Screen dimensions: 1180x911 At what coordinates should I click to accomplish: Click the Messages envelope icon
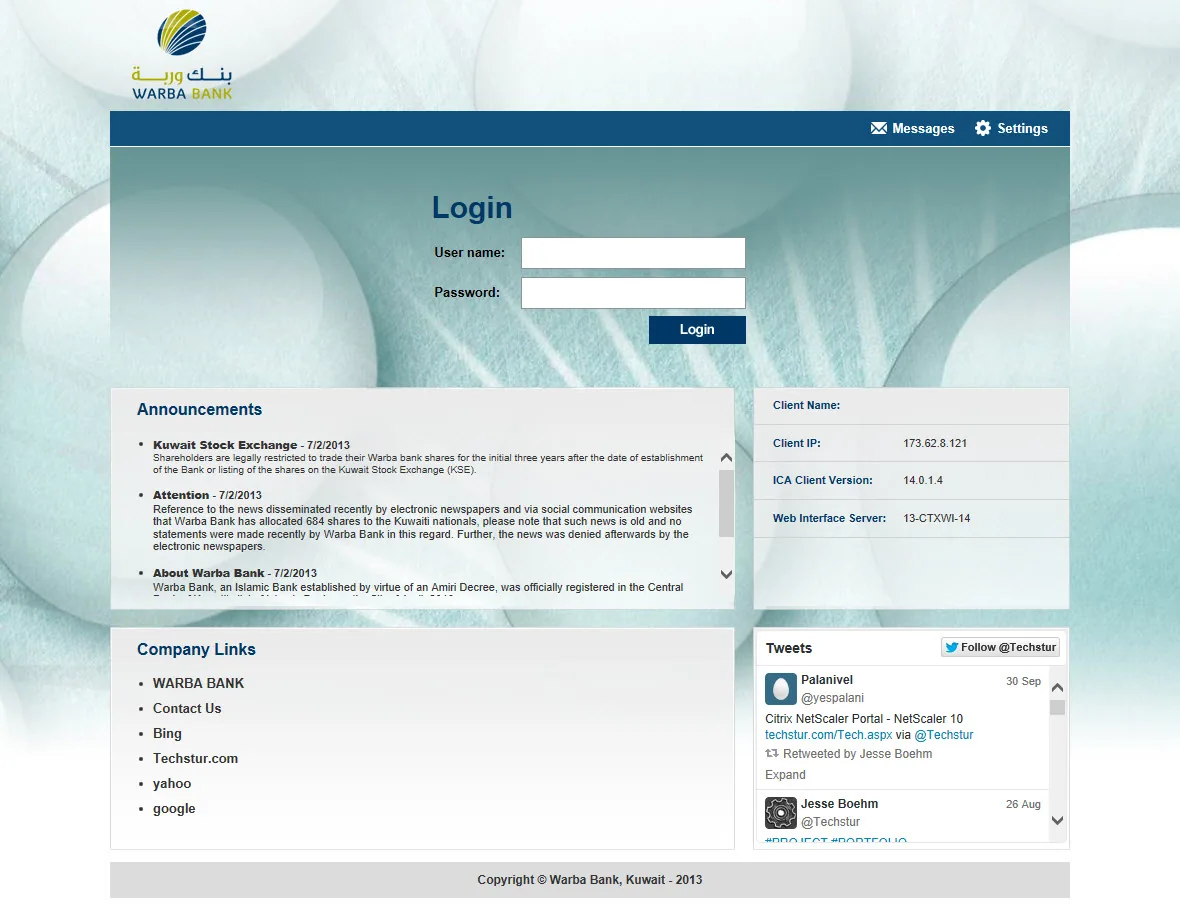click(878, 128)
